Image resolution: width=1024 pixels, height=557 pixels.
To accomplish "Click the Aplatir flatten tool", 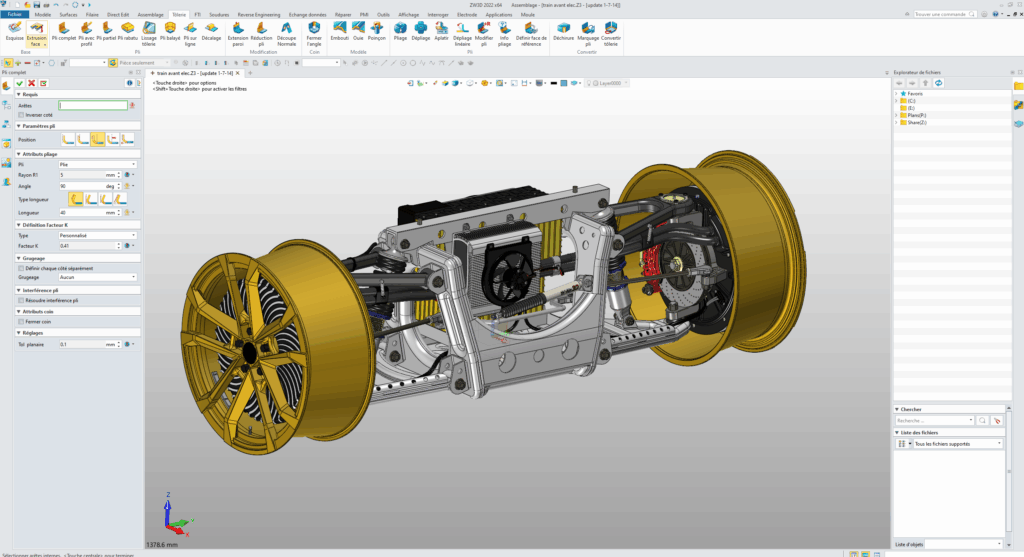I will [x=441, y=32].
